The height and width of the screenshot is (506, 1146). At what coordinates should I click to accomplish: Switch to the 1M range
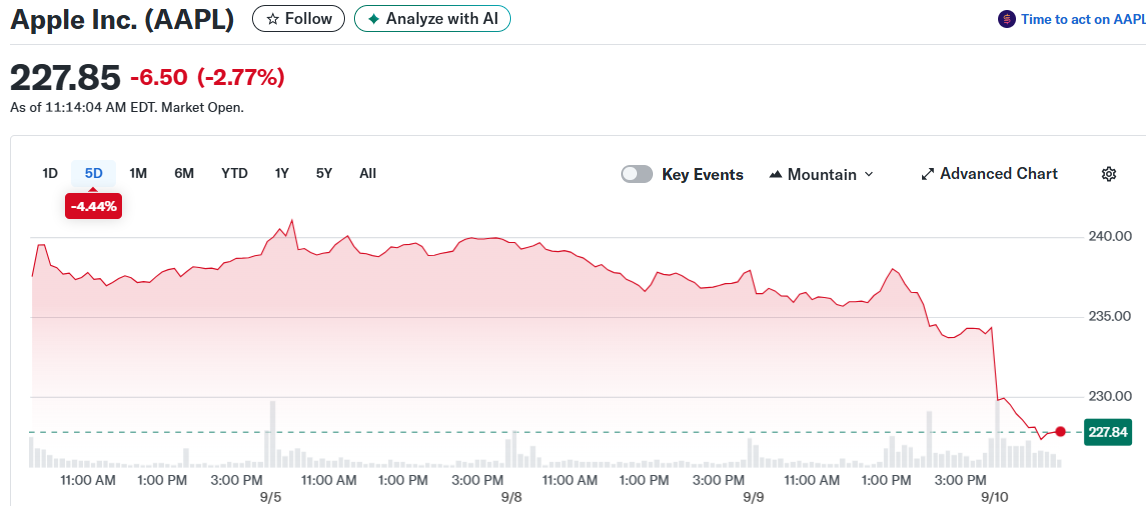138,173
